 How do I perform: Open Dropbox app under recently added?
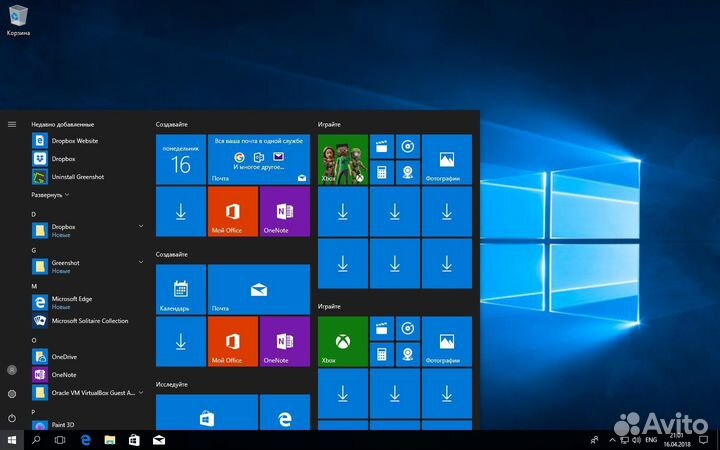coord(88,158)
